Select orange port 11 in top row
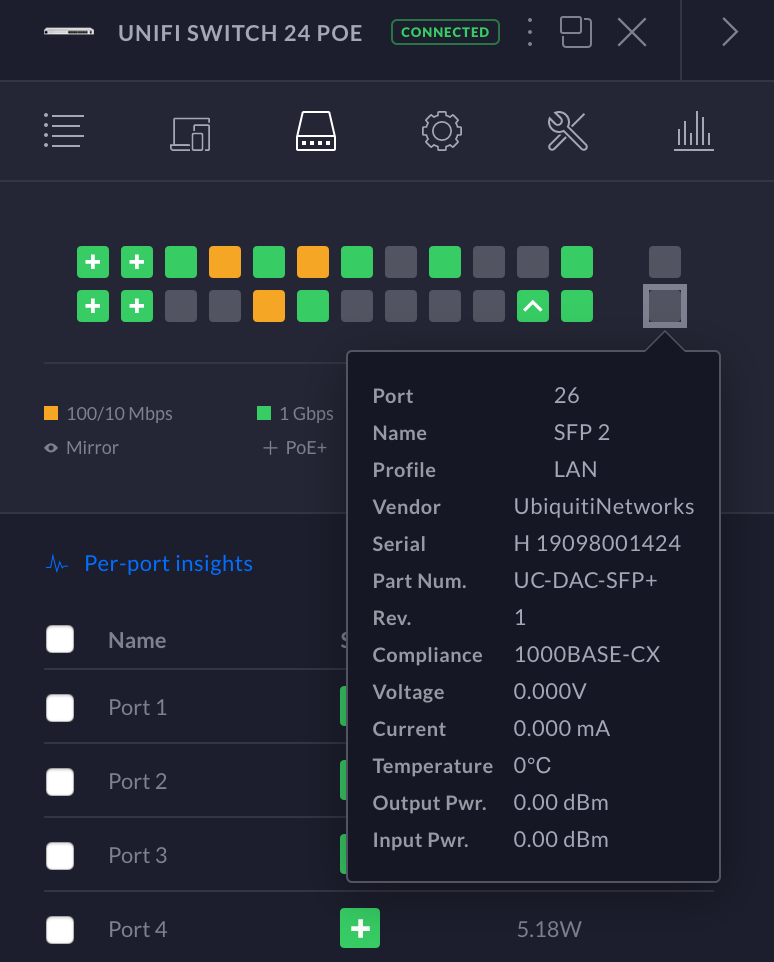774x962 pixels. pyautogui.click(x=313, y=262)
